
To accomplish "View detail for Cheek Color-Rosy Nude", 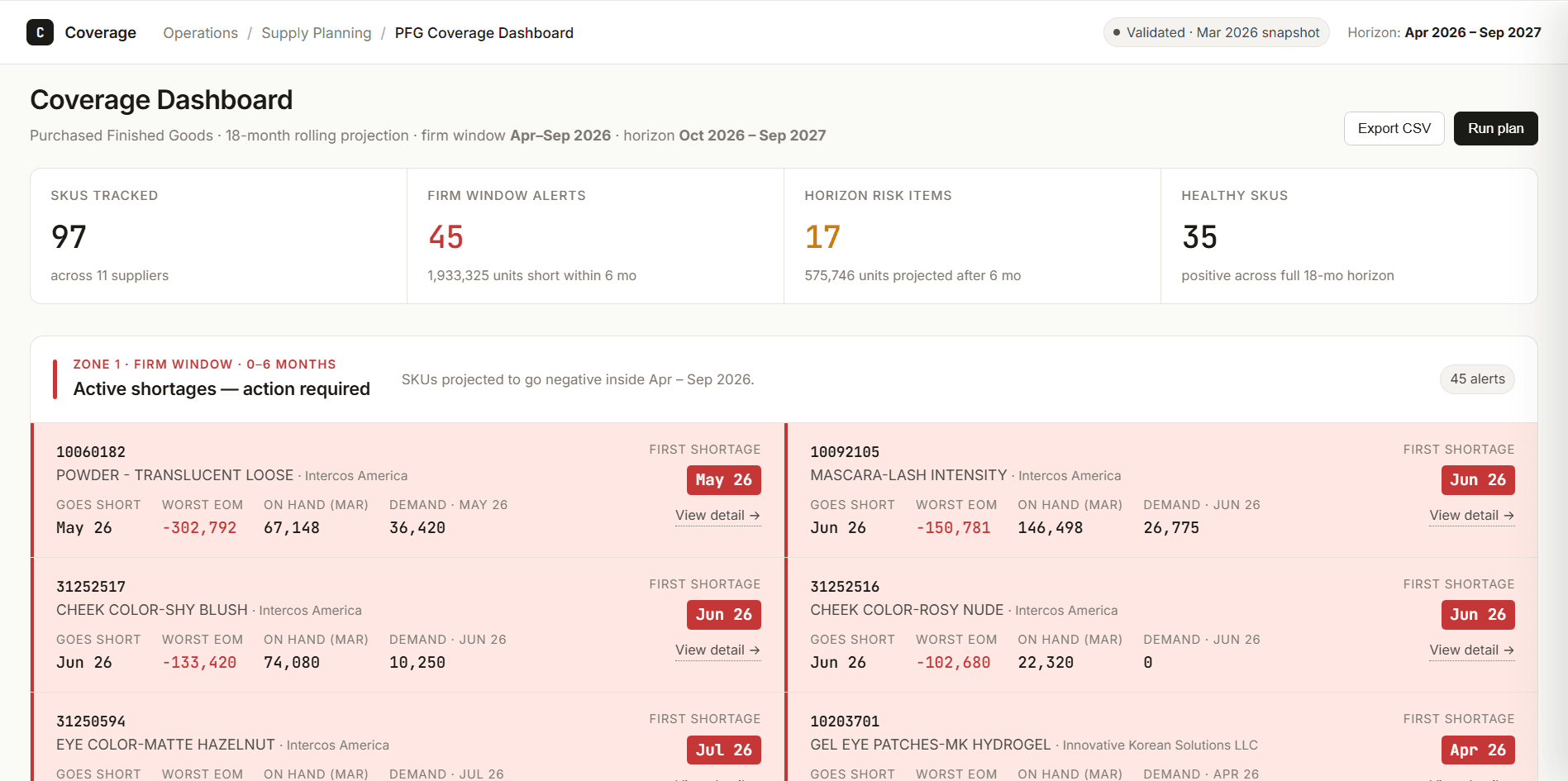I will [1472, 650].
